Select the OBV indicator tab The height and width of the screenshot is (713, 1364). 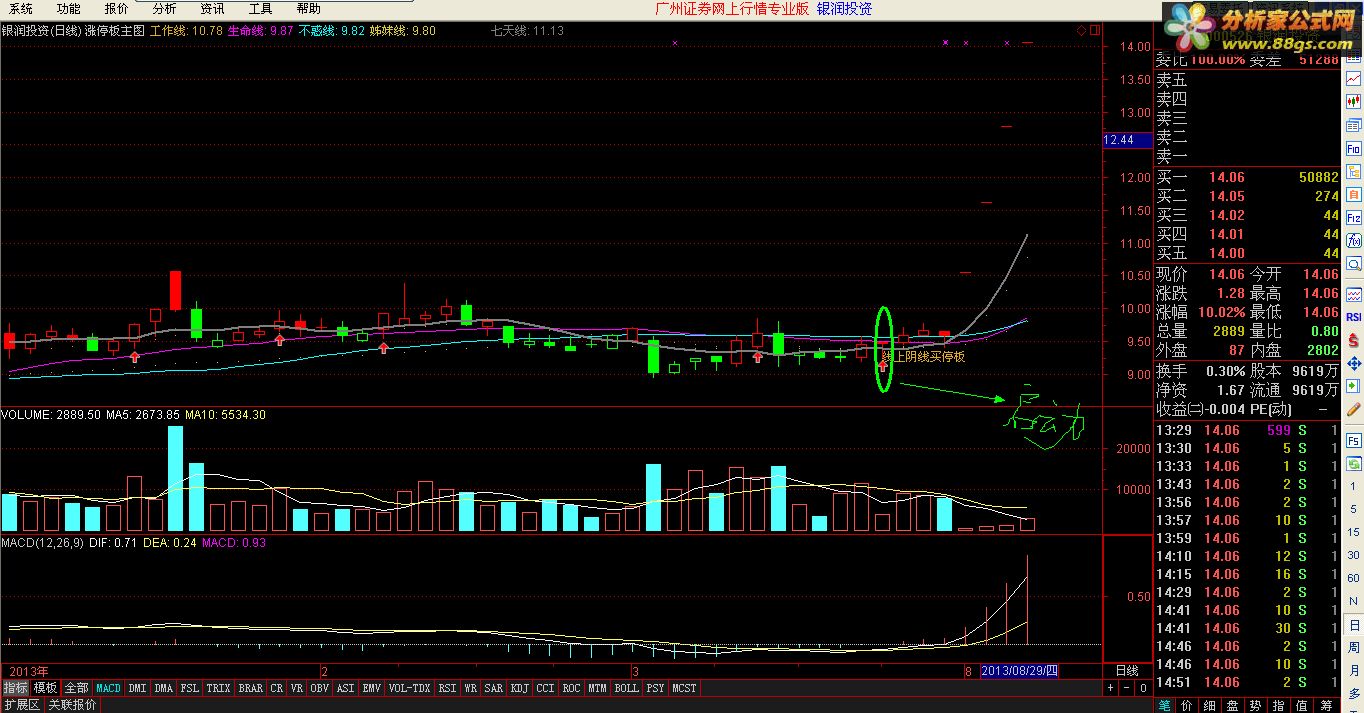319,688
